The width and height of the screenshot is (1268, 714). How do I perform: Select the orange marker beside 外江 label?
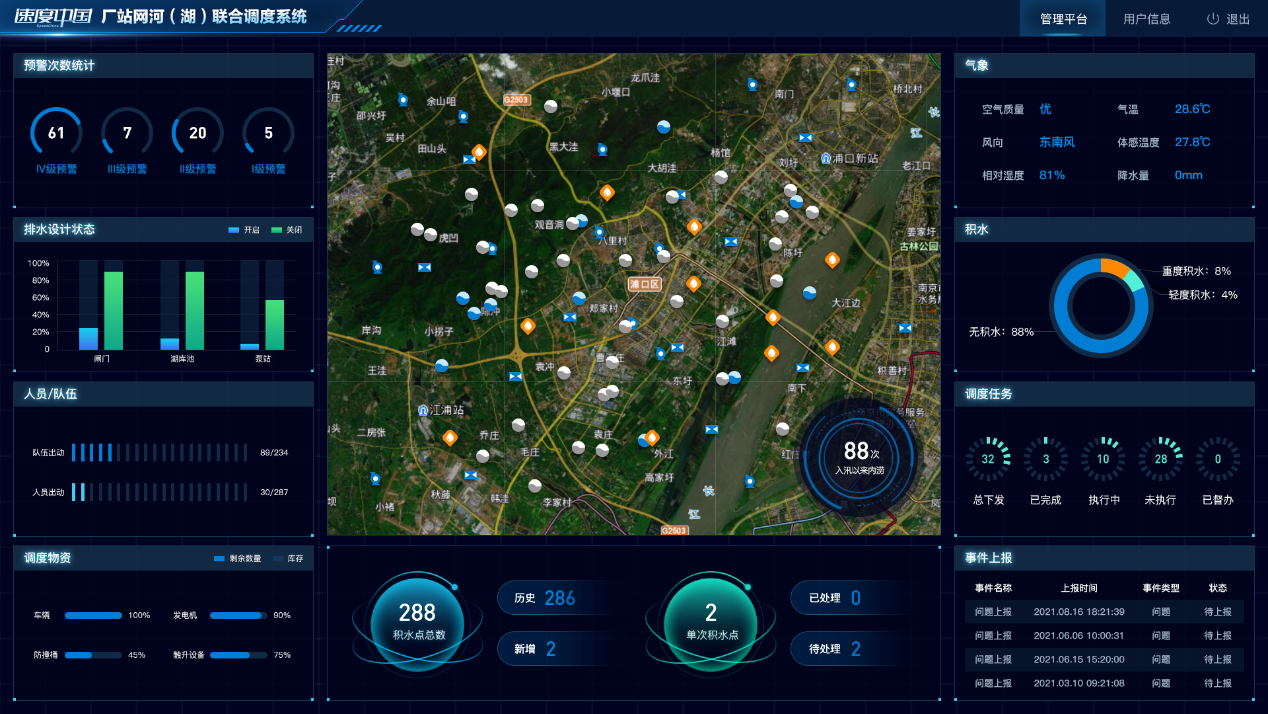coord(652,437)
